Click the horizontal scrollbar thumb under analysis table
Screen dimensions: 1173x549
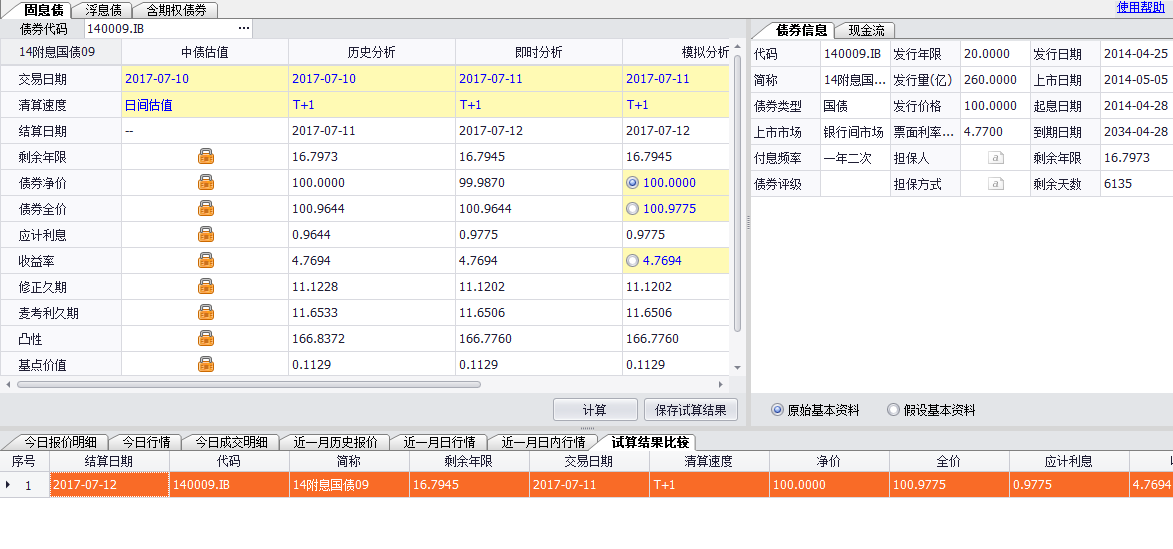coord(248,384)
